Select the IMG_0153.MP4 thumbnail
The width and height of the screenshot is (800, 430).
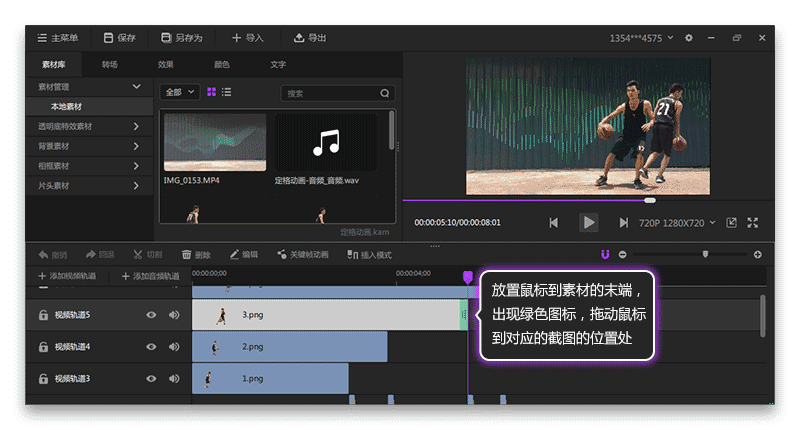pyautogui.click(x=215, y=142)
